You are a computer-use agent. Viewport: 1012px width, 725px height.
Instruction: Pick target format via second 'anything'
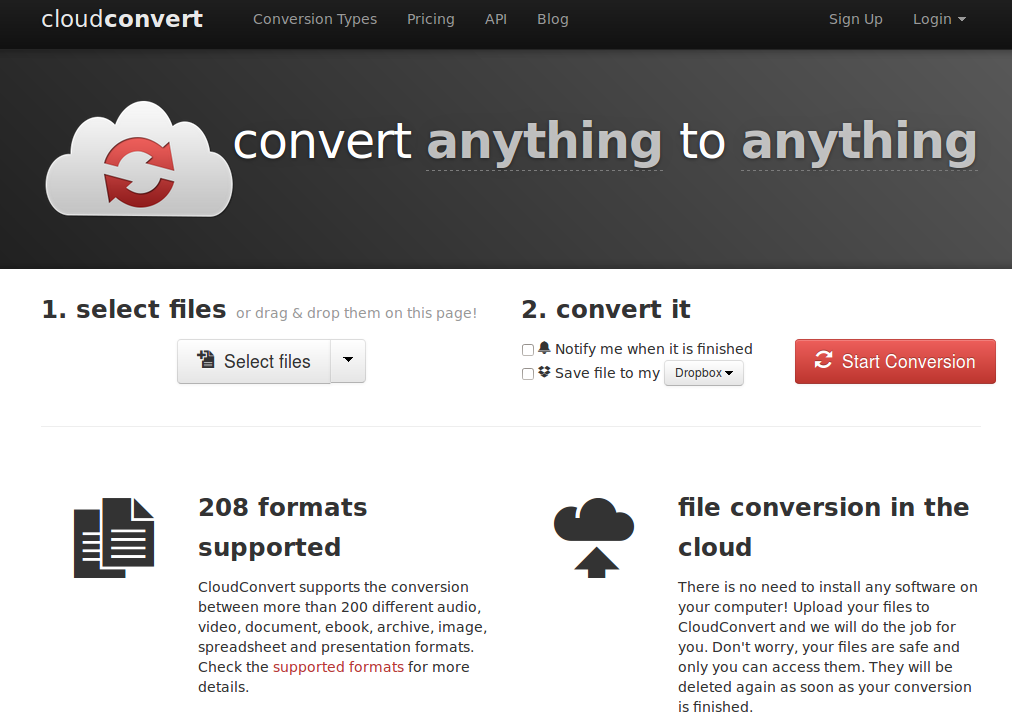pos(859,143)
